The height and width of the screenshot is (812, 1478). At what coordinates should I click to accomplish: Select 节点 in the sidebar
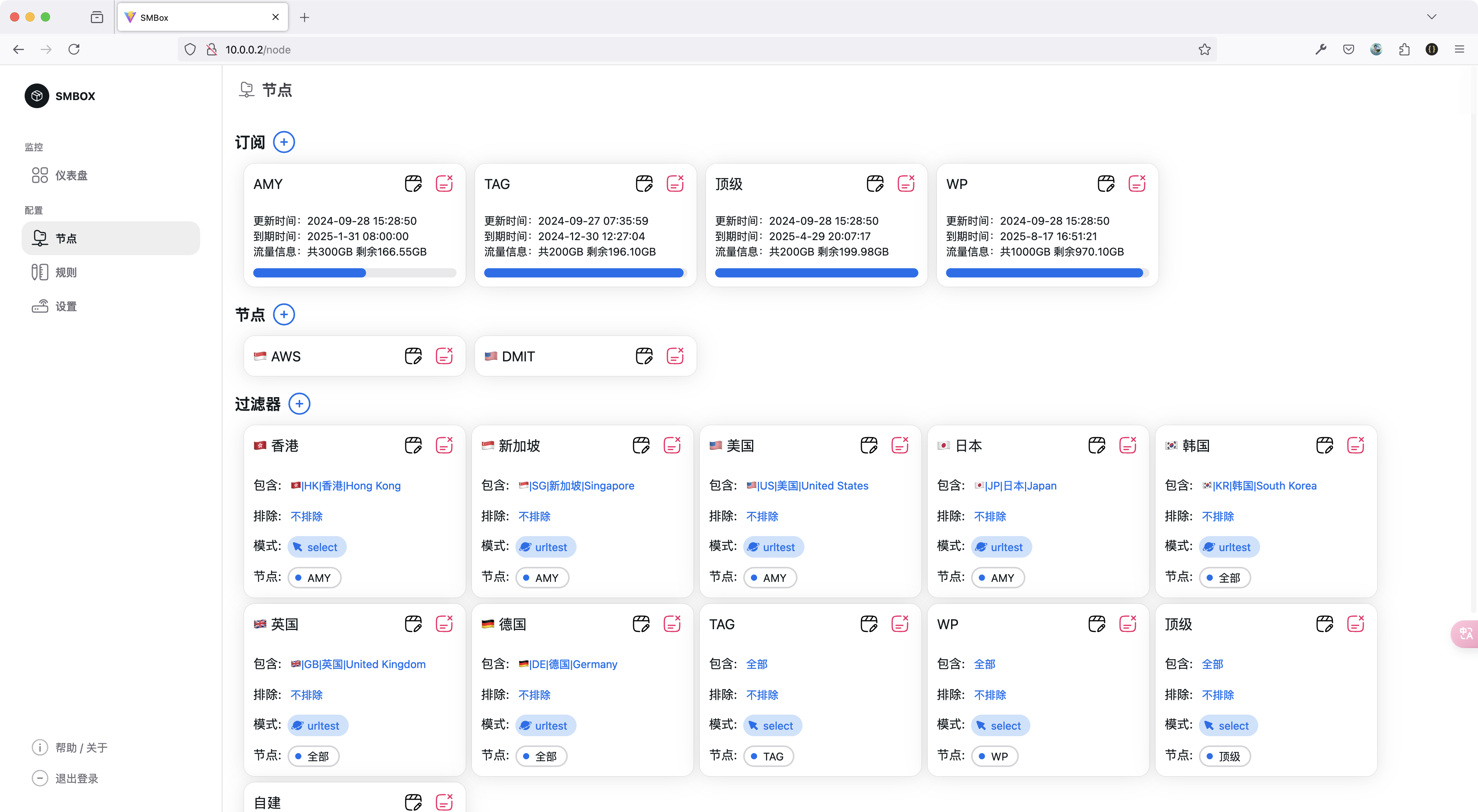(111, 238)
